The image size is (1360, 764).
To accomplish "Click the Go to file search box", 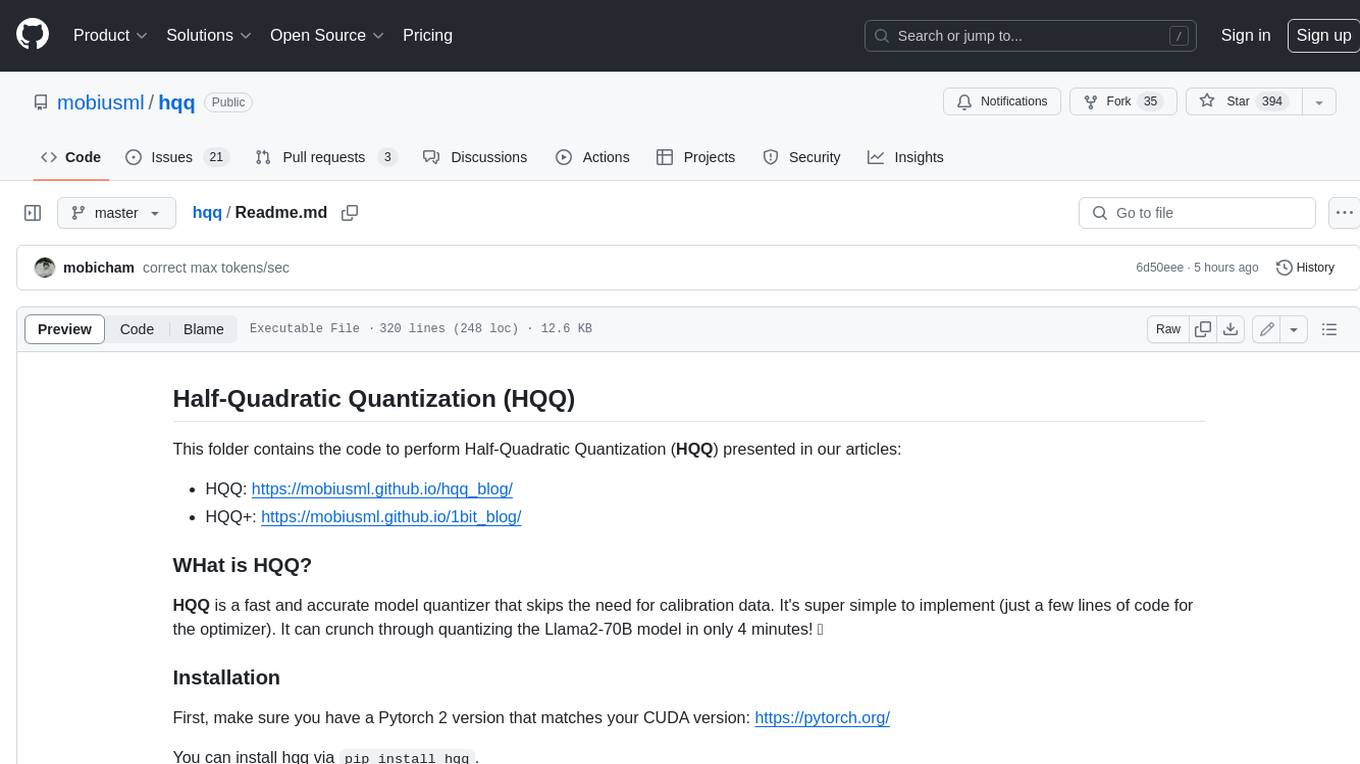I will click(x=1197, y=213).
